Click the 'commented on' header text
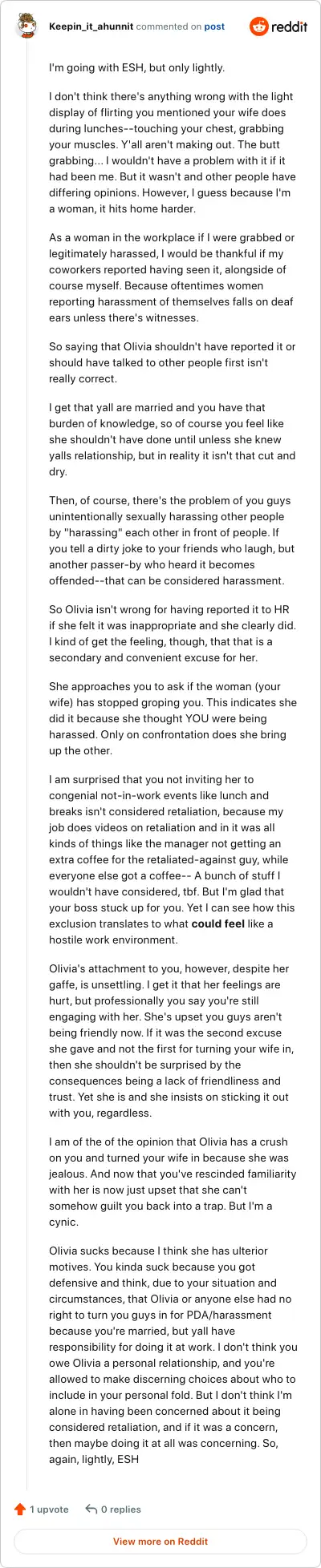321x1568 pixels. (x=169, y=26)
